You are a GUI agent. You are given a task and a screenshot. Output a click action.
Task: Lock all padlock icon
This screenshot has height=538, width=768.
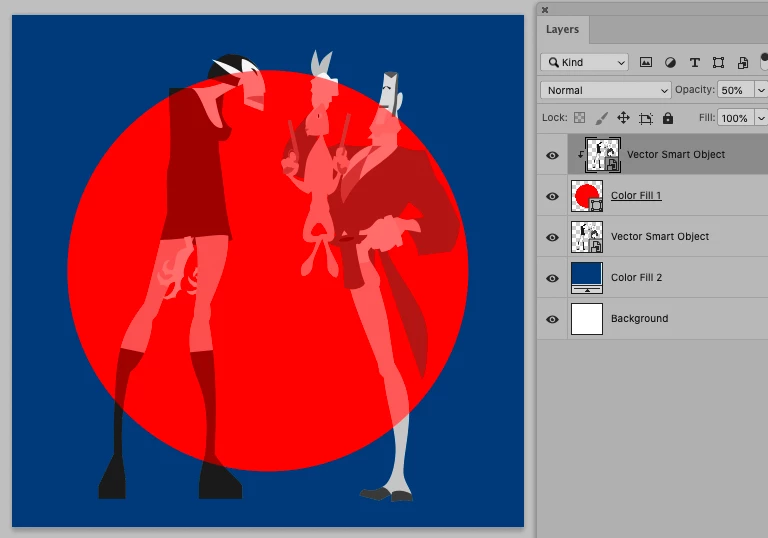pos(668,118)
